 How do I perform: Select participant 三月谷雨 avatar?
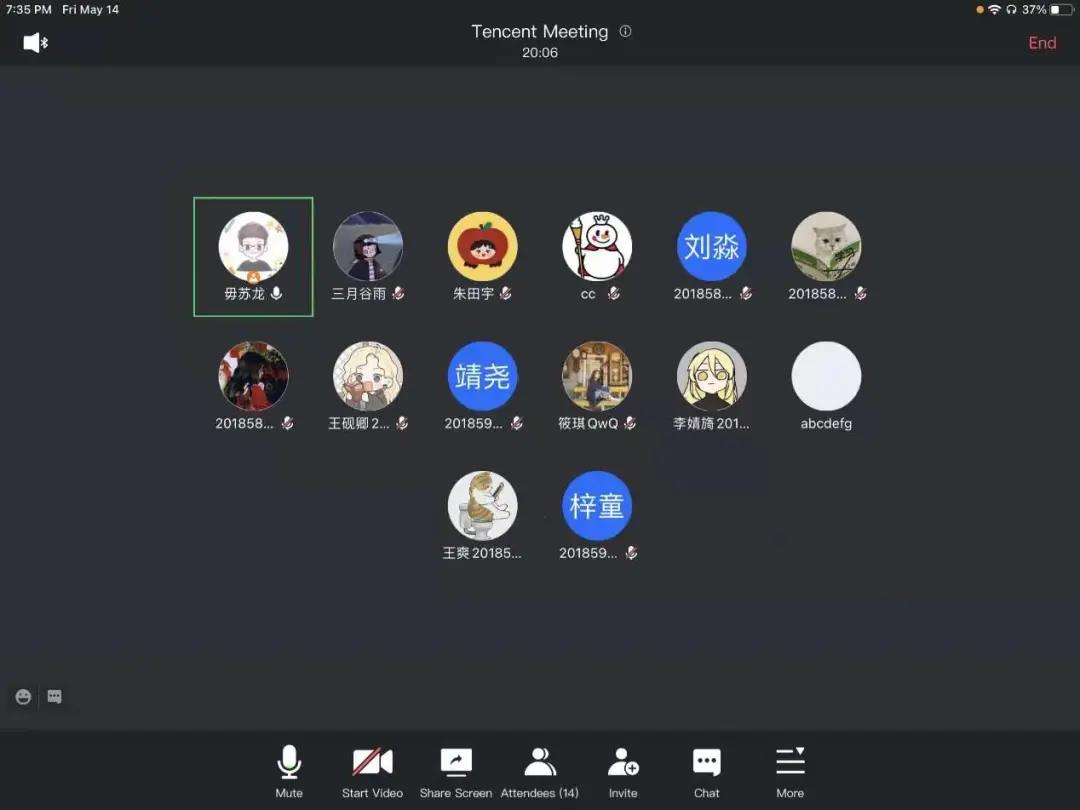pyautogui.click(x=368, y=247)
